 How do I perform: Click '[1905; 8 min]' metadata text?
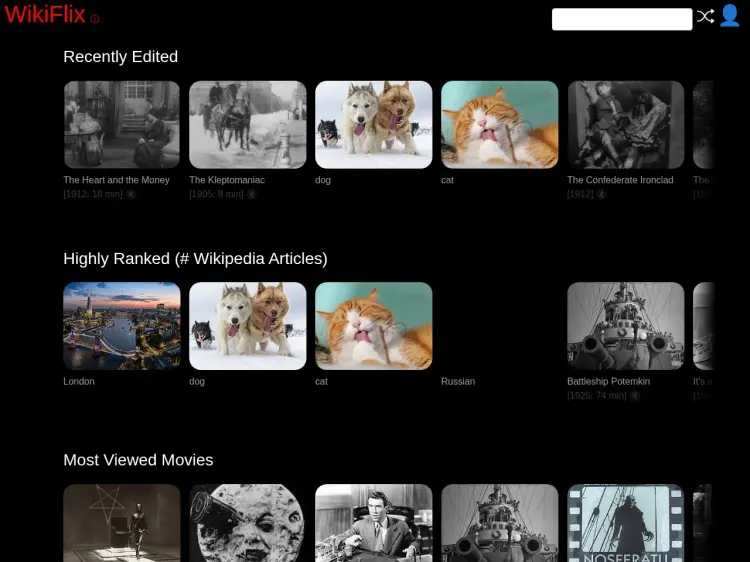(216, 194)
